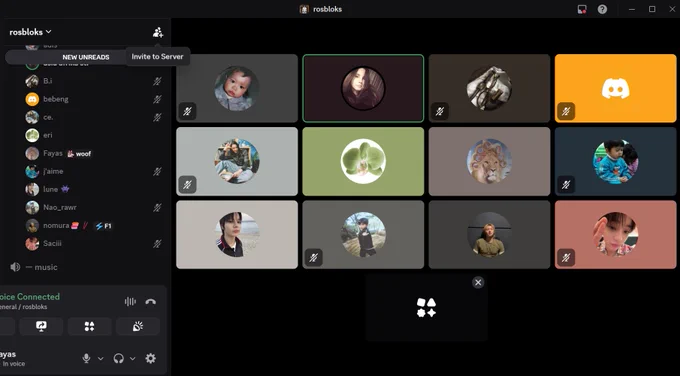Viewport: 680px width, 376px height.
Task: Click the muted mic icon in j'aime's row
Action: point(157,172)
